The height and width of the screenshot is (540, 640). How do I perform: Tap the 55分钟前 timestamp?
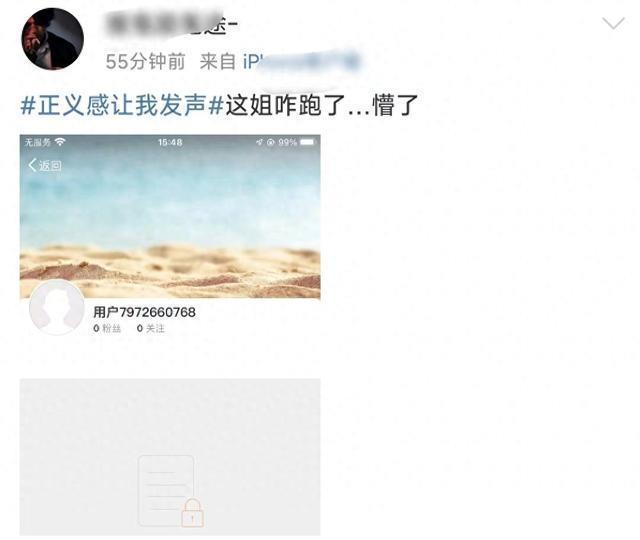click(145, 62)
